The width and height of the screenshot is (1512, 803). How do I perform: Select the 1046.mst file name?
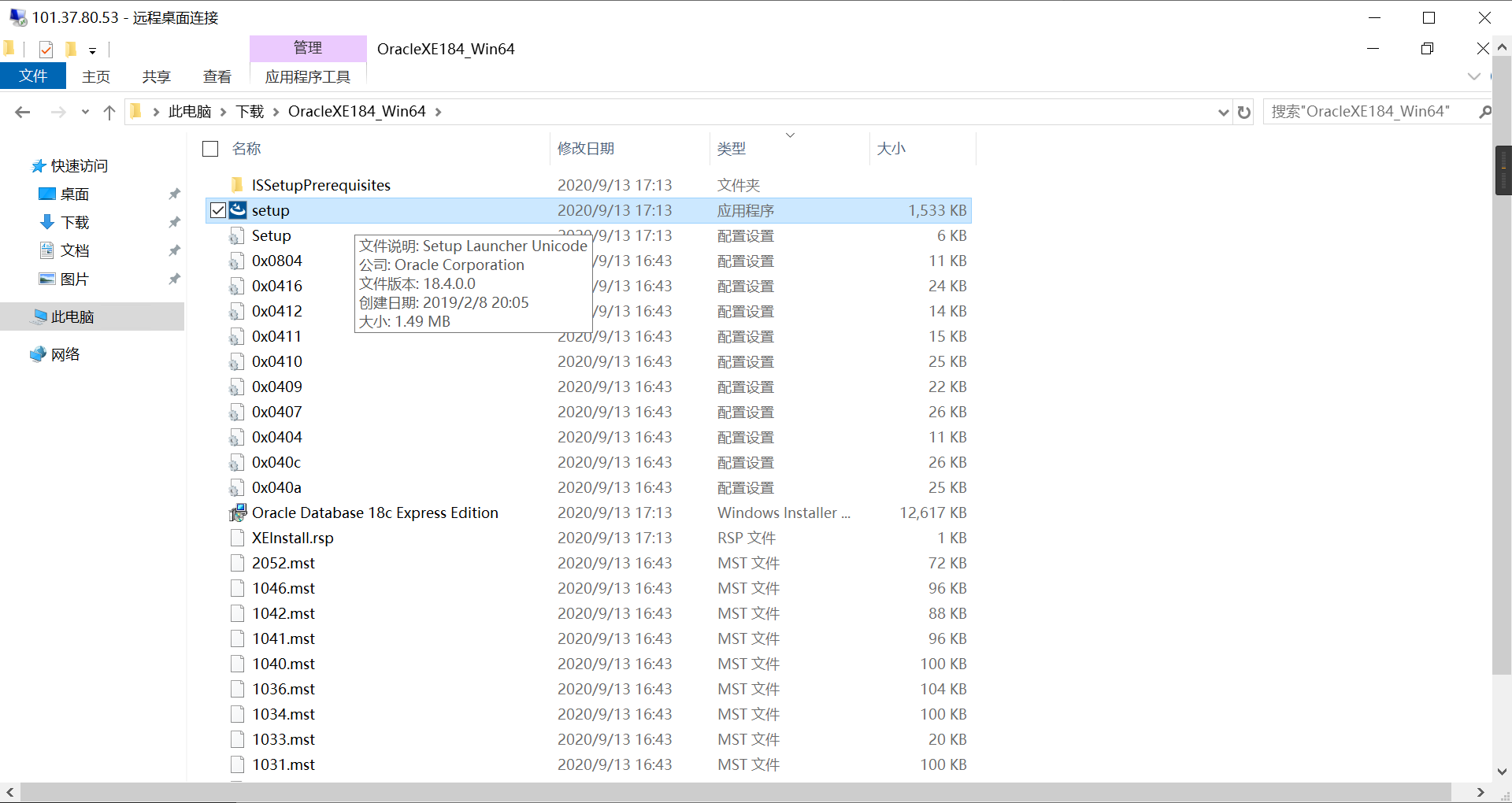283,588
